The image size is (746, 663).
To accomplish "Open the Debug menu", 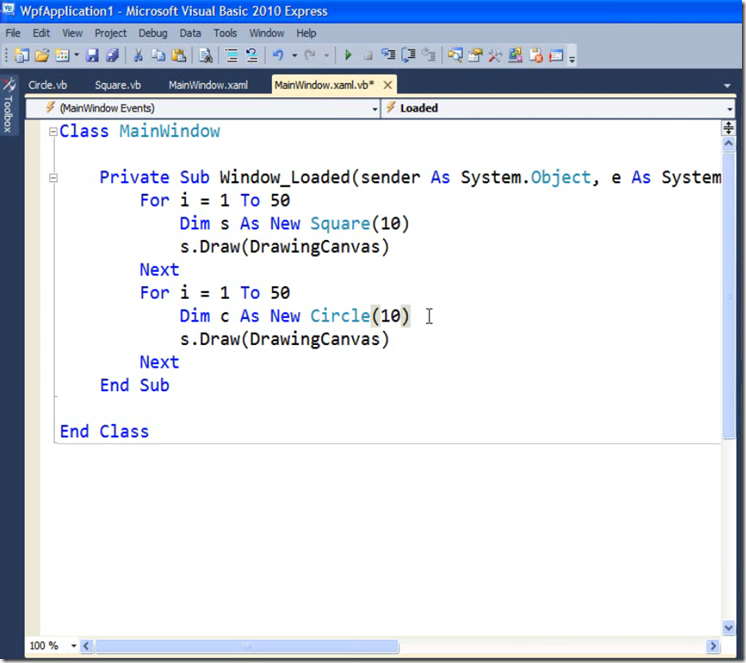I will tap(153, 33).
